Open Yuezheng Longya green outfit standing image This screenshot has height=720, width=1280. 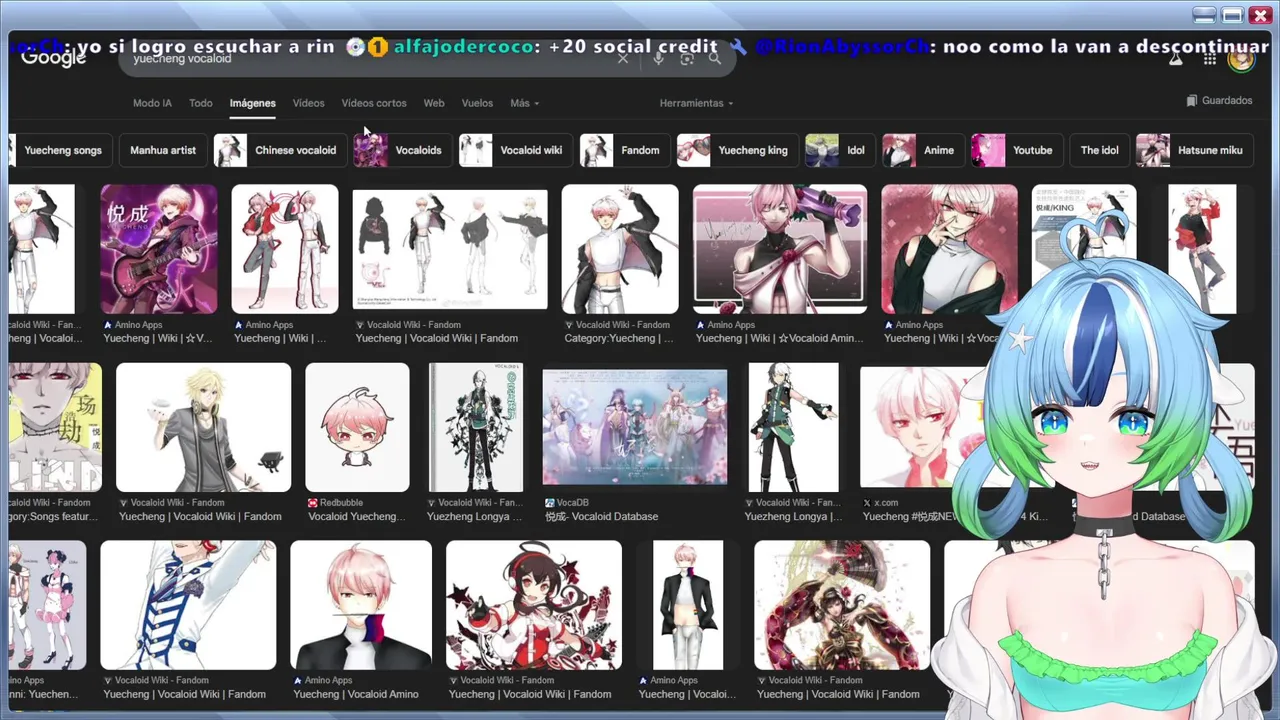coord(793,427)
